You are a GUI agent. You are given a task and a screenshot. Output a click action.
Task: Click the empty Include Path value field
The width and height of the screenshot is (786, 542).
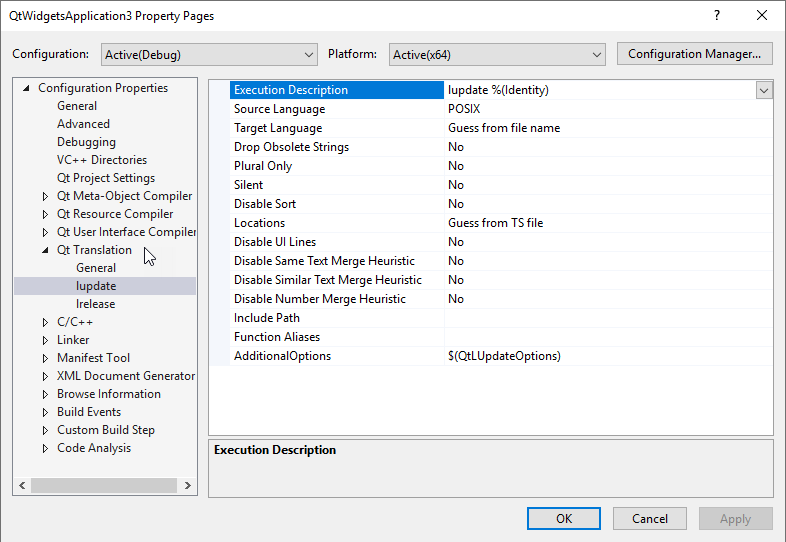pos(608,318)
